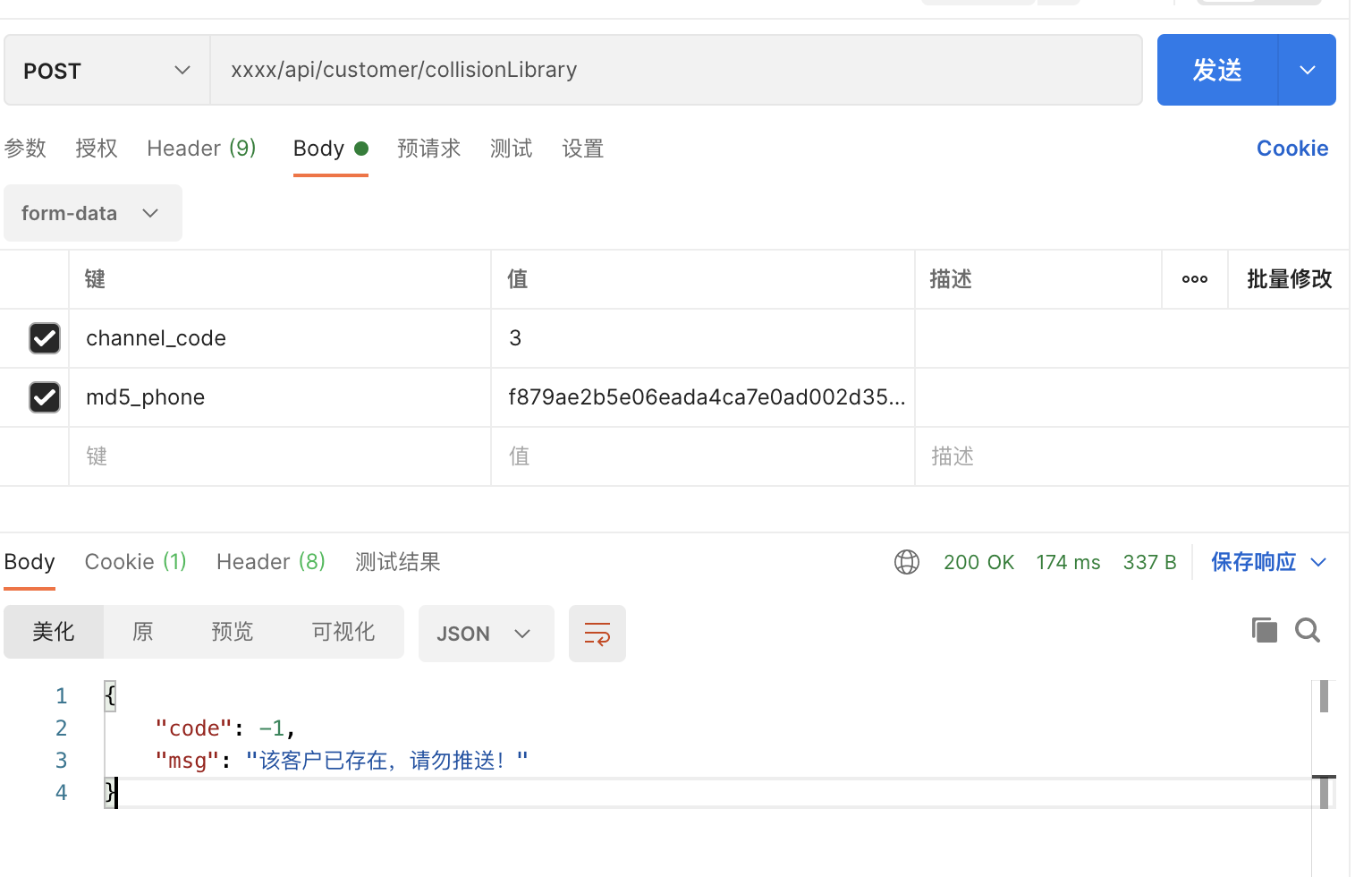Click the globe network icon
This screenshot has width=1372, height=877.
[x=906, y=562]
